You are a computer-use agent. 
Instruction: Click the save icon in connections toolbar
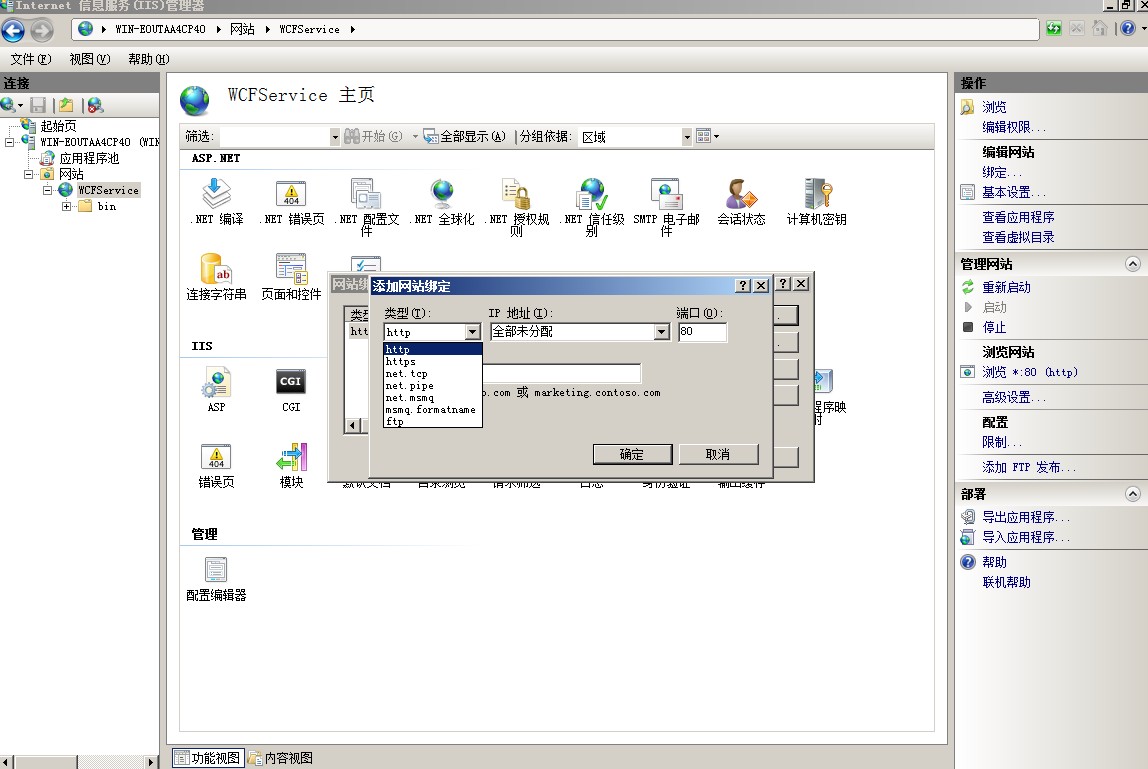pyautogui.click(x=38, y=105)
